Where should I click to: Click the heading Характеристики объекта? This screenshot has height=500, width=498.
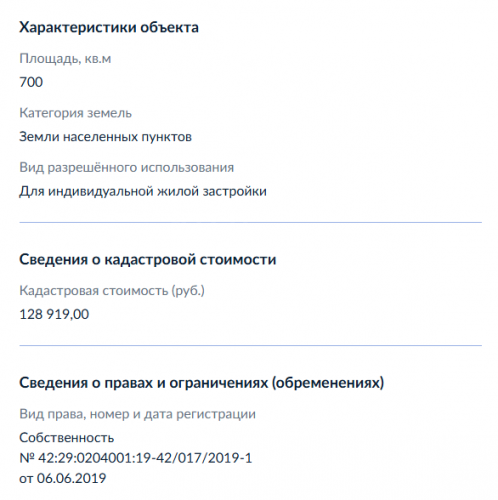pos(109,27)
